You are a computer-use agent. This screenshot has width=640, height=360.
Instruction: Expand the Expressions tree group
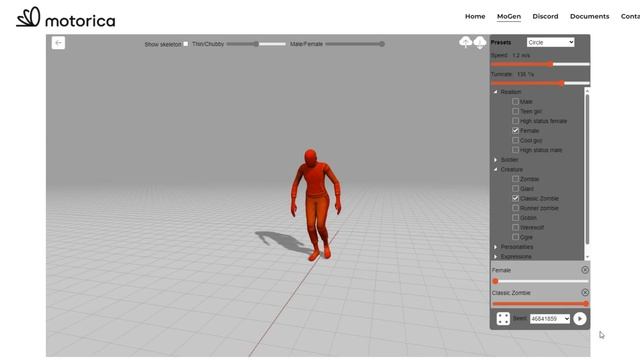click(x=496, y=256)
